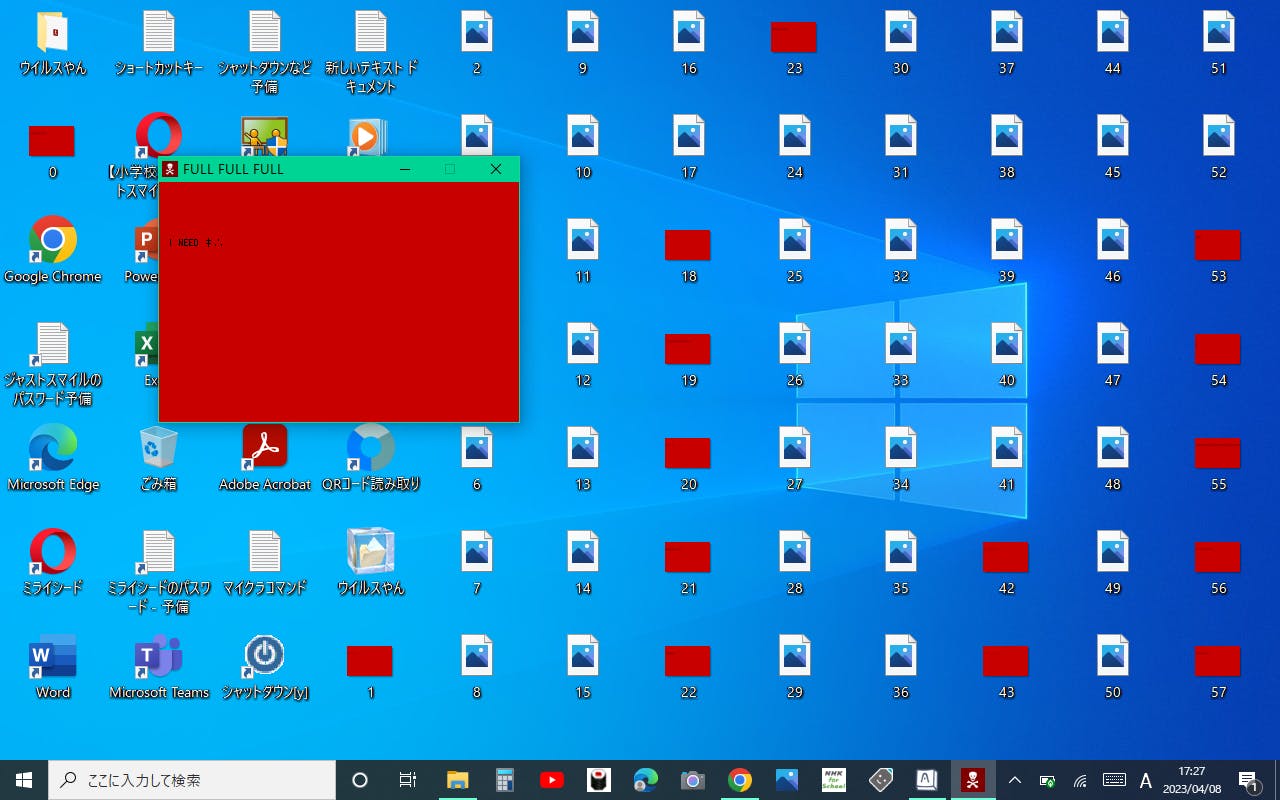1280x800 pixels.
Task: Open the Calculator from the taskbar
Action: pos(504,780)
